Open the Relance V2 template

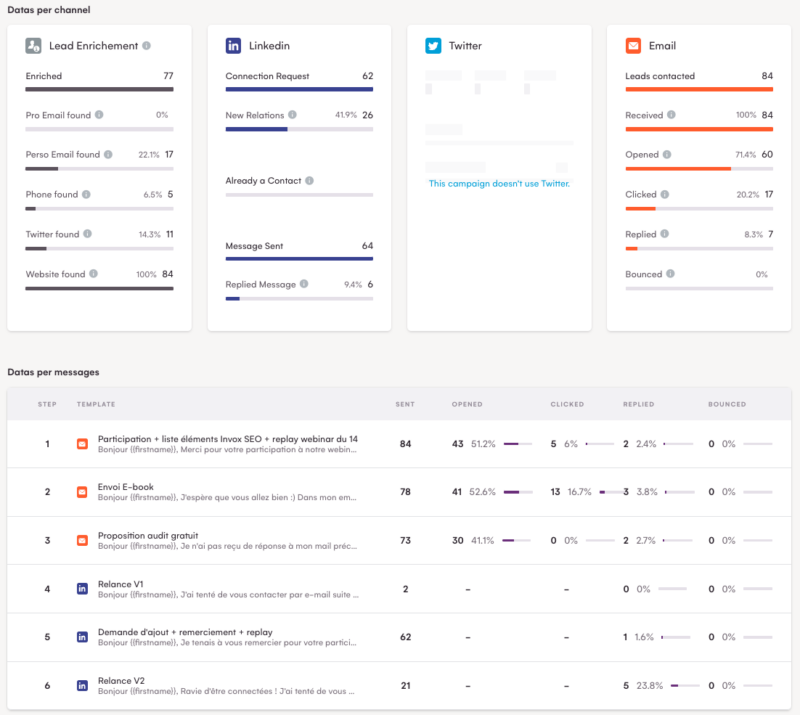[121, 680]
